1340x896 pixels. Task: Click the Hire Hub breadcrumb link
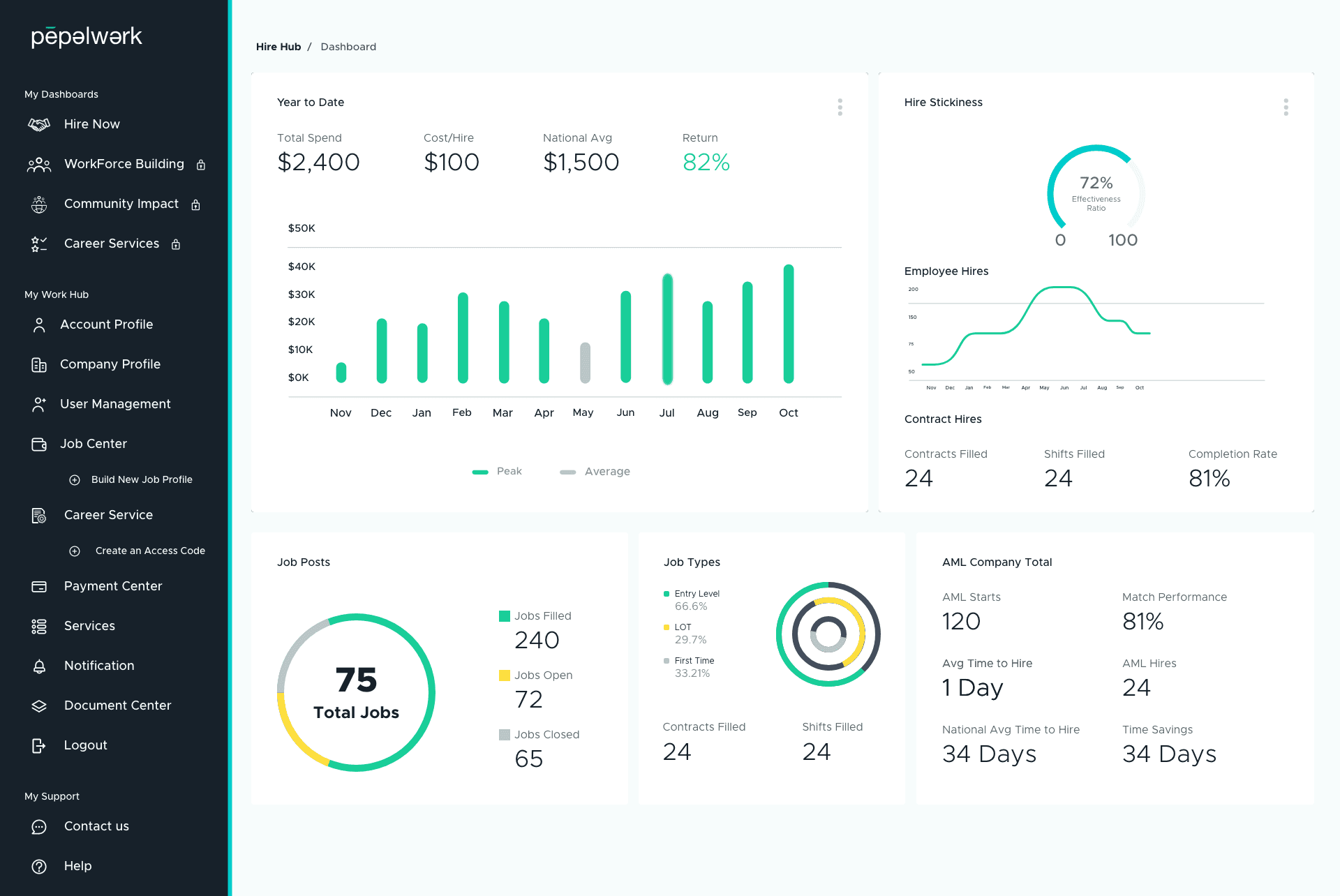click(278, 47)
